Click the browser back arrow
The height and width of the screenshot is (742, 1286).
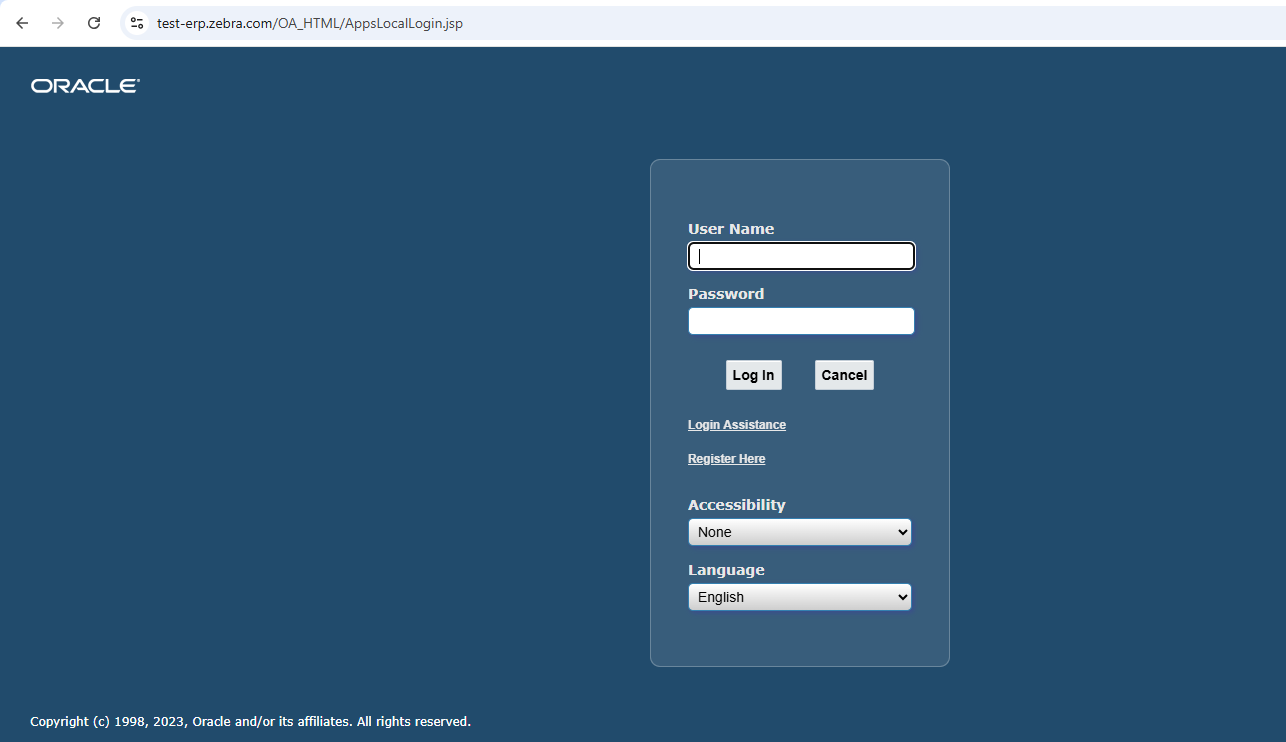coord(22,23)
